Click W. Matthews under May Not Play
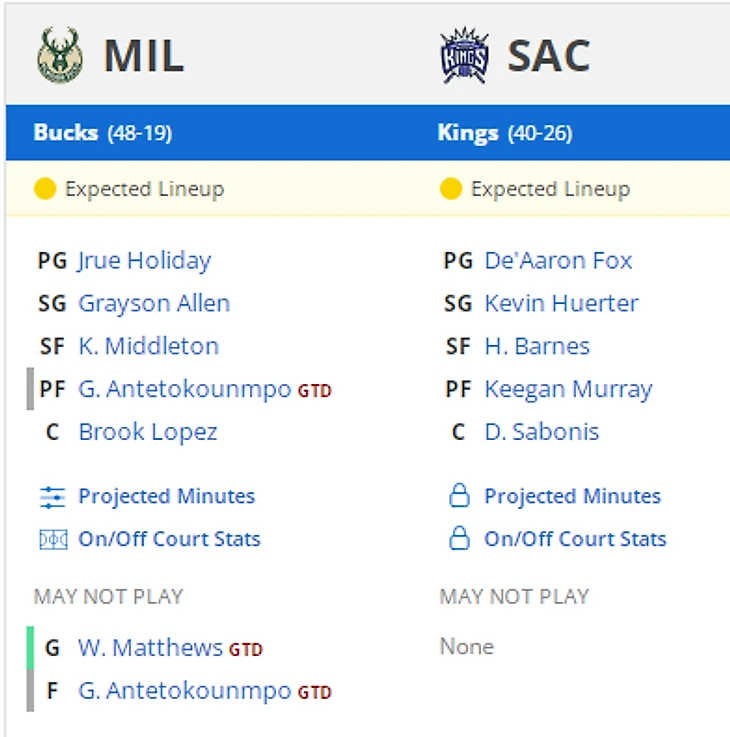 [x=150, y=648]
